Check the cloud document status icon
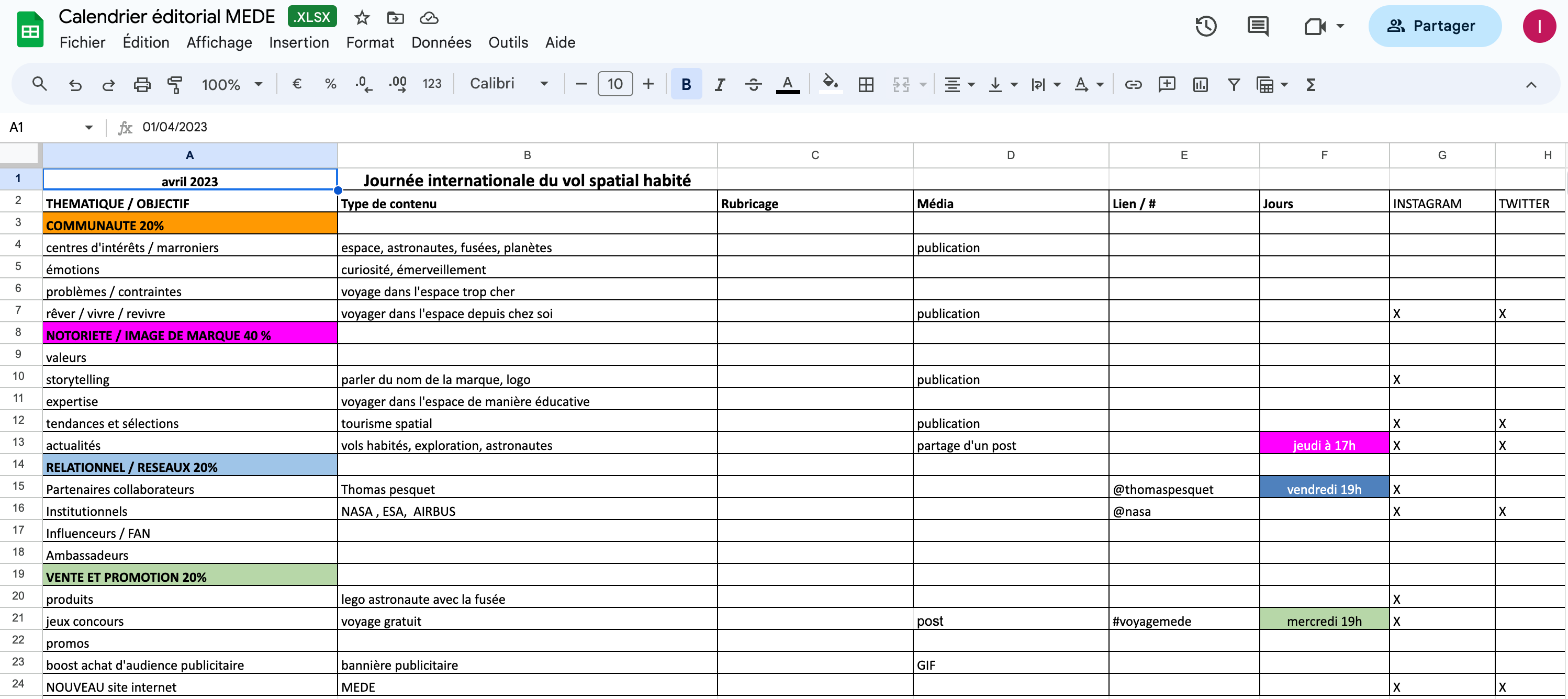 (x=429, y=18)
